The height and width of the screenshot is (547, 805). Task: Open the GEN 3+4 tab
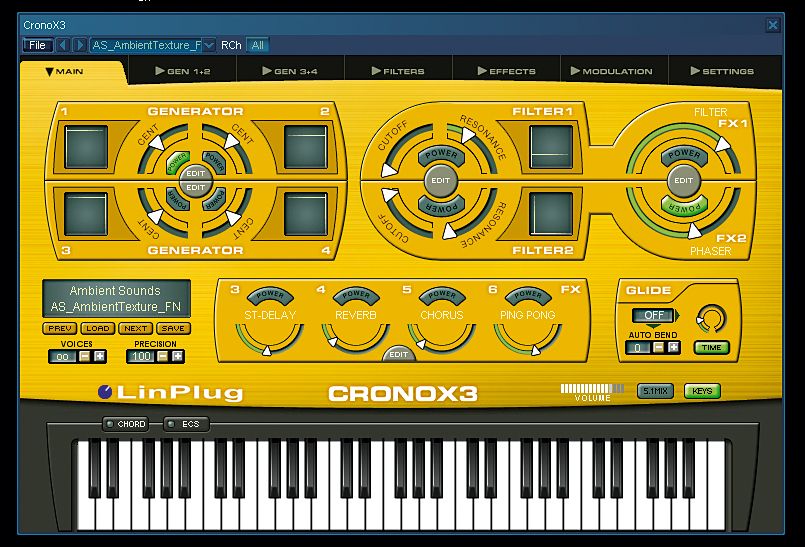pos(290,71)
